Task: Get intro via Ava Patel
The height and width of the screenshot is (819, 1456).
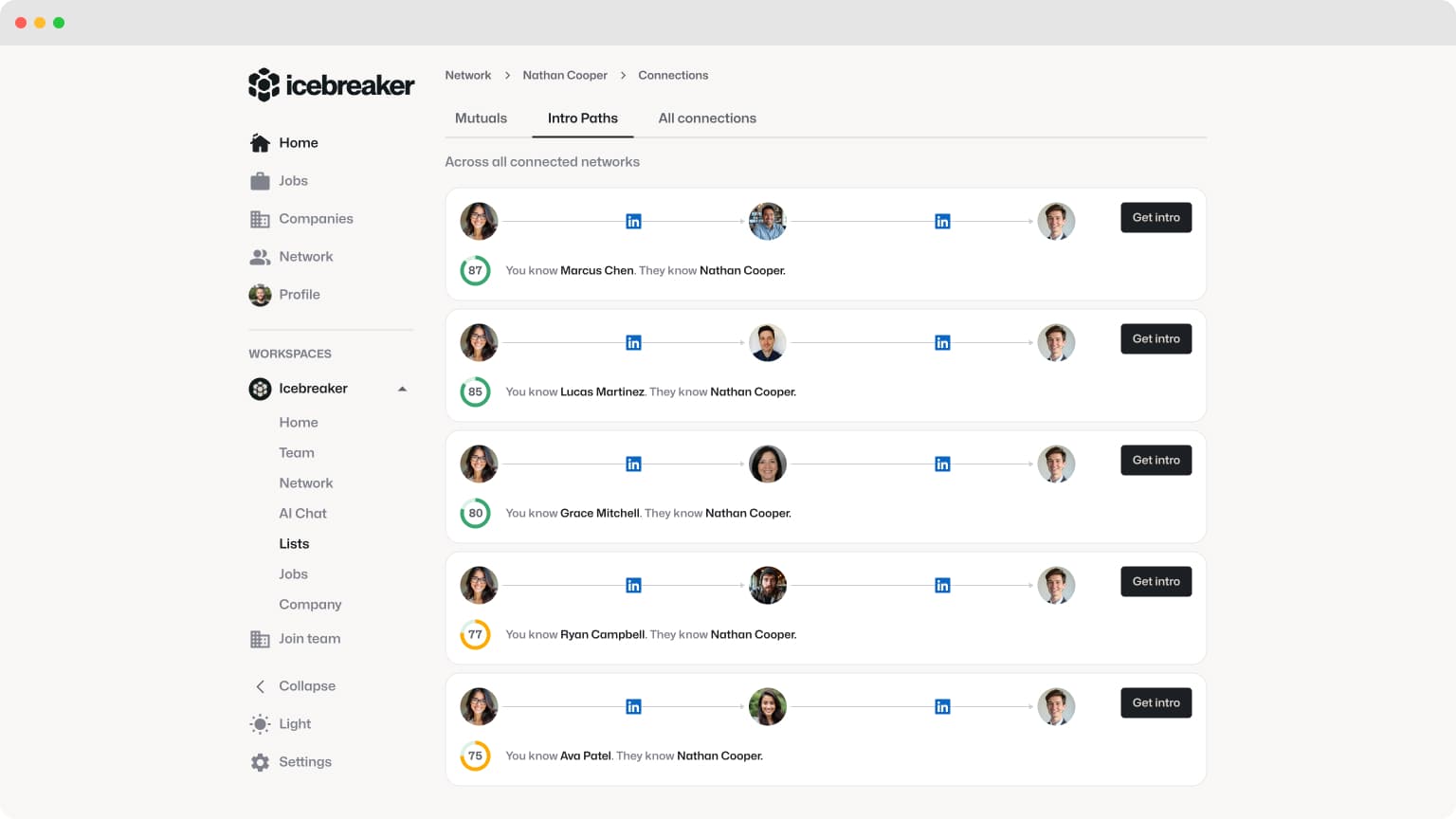Action: (x=1156, y=703)
